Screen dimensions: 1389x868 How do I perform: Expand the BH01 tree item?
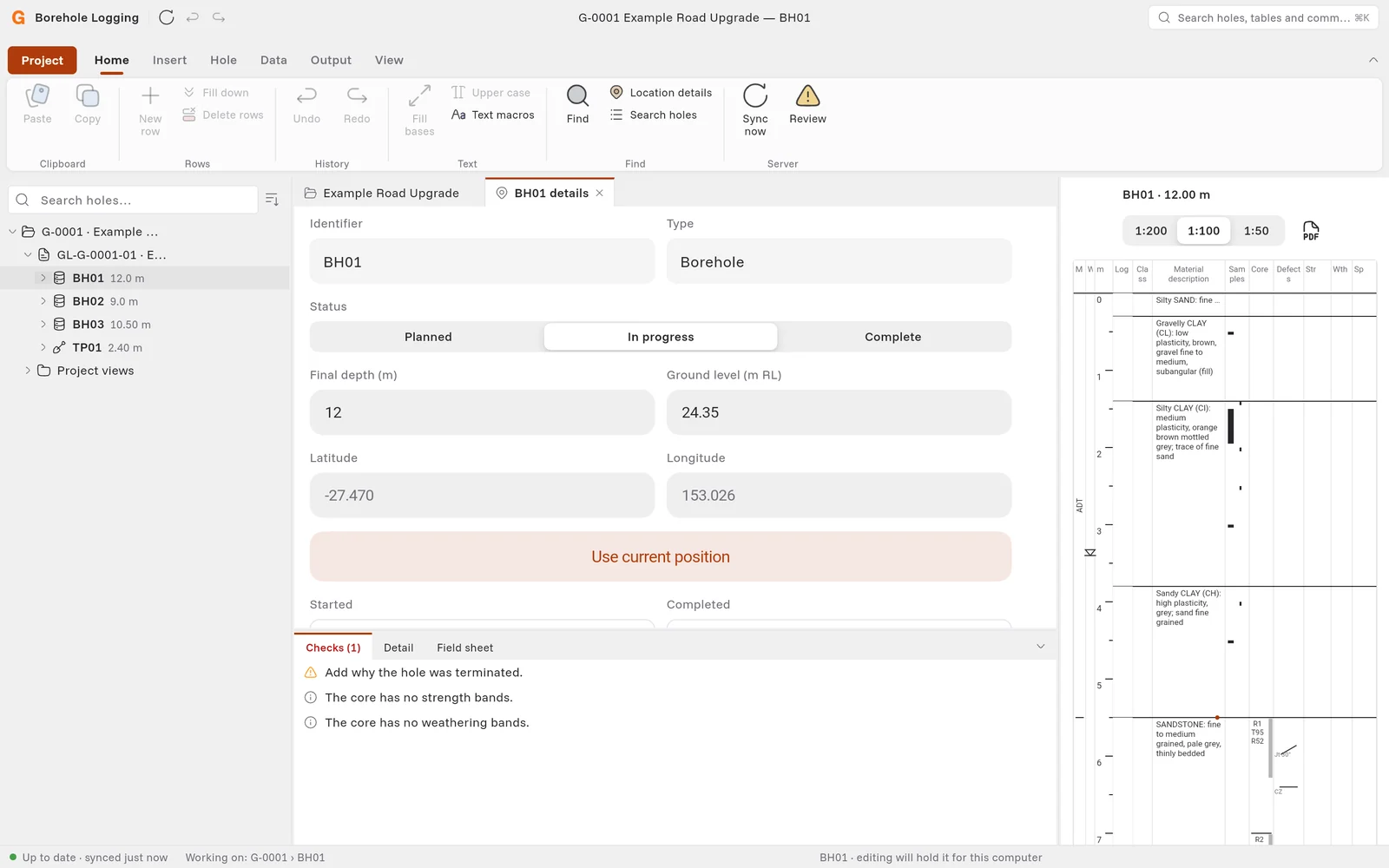pos(43,278)
